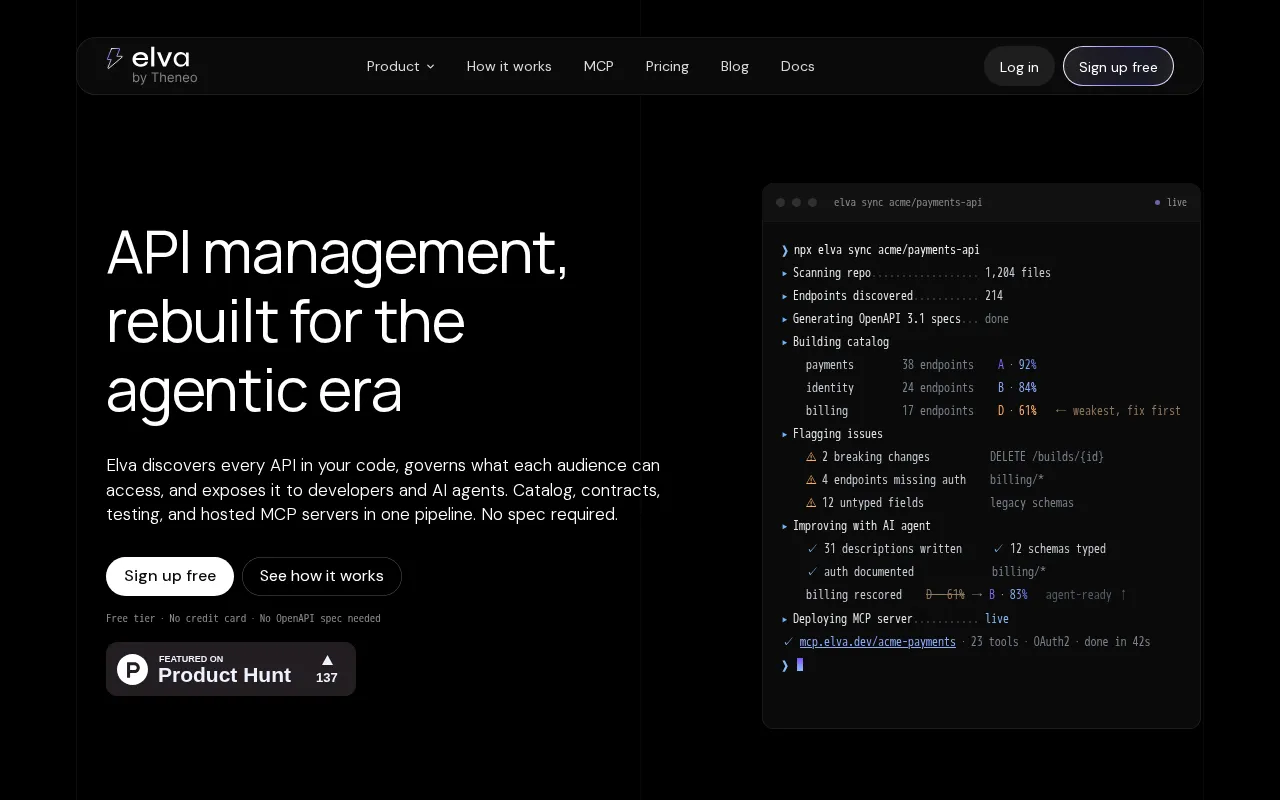The image size is (1280, 800).
Task: Click the 'D · 61%' score on the billing row
Action: pyautogui.click(x=1017, y=411)
